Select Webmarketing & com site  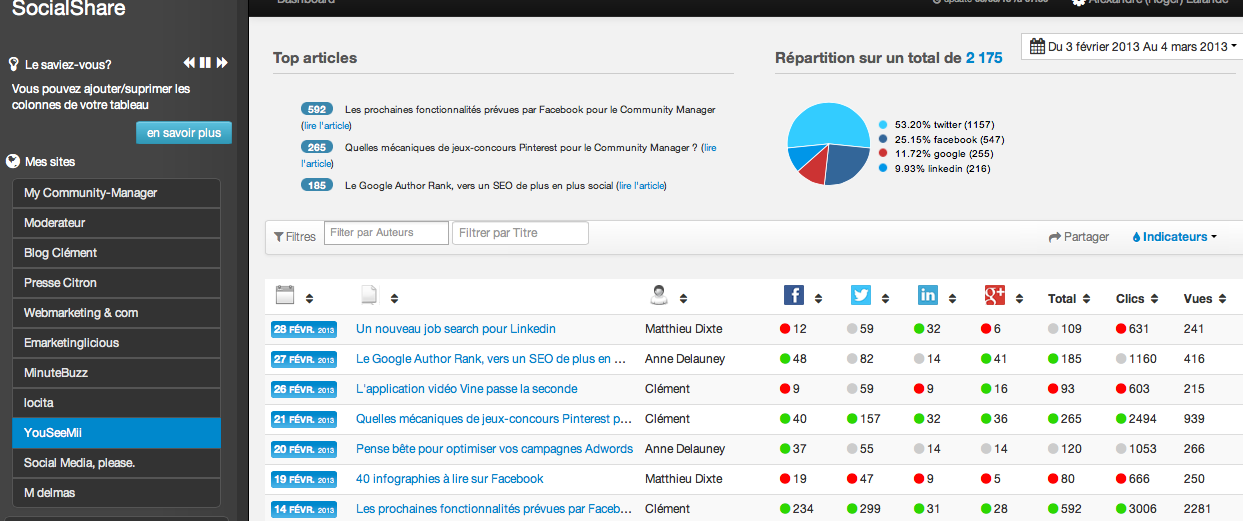[116, 313]
